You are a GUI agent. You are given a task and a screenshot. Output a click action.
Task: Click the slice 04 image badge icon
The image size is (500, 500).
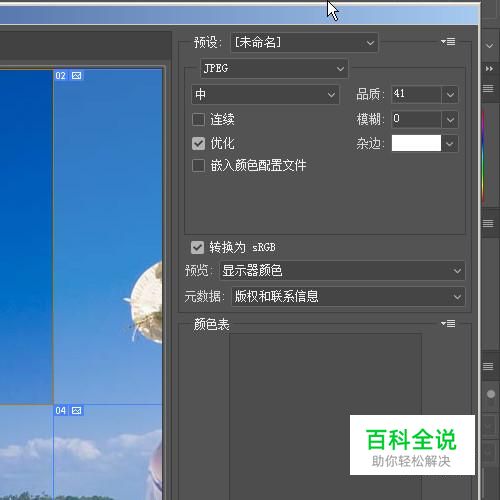(x=76, y=411)
